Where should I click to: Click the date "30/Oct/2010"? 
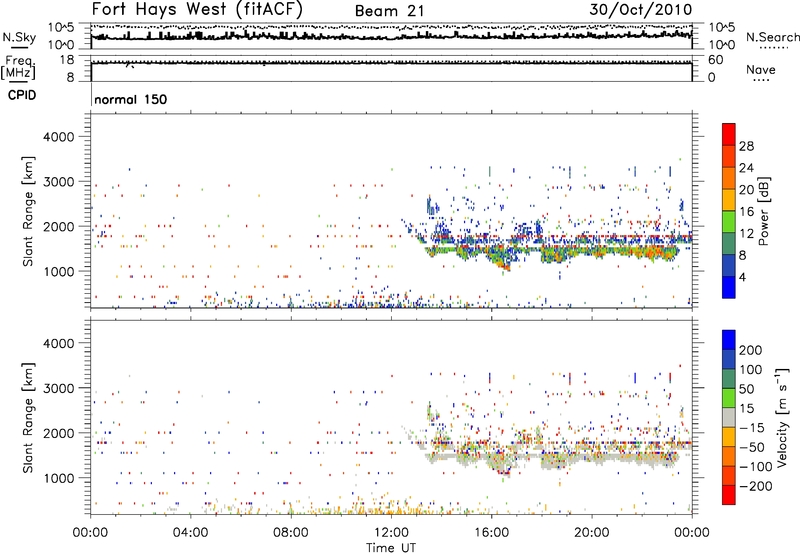click(641, 9)
